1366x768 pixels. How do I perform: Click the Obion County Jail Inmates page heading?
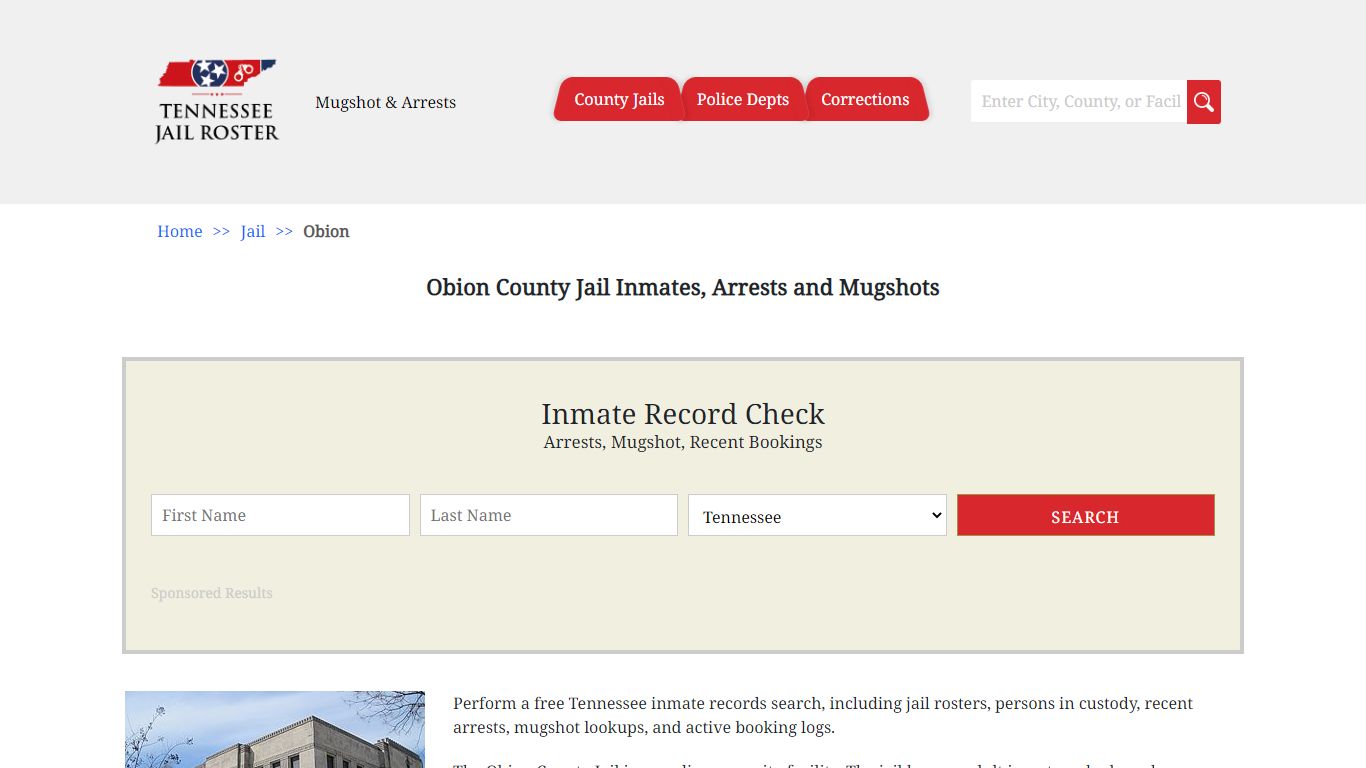pos(683,288)
